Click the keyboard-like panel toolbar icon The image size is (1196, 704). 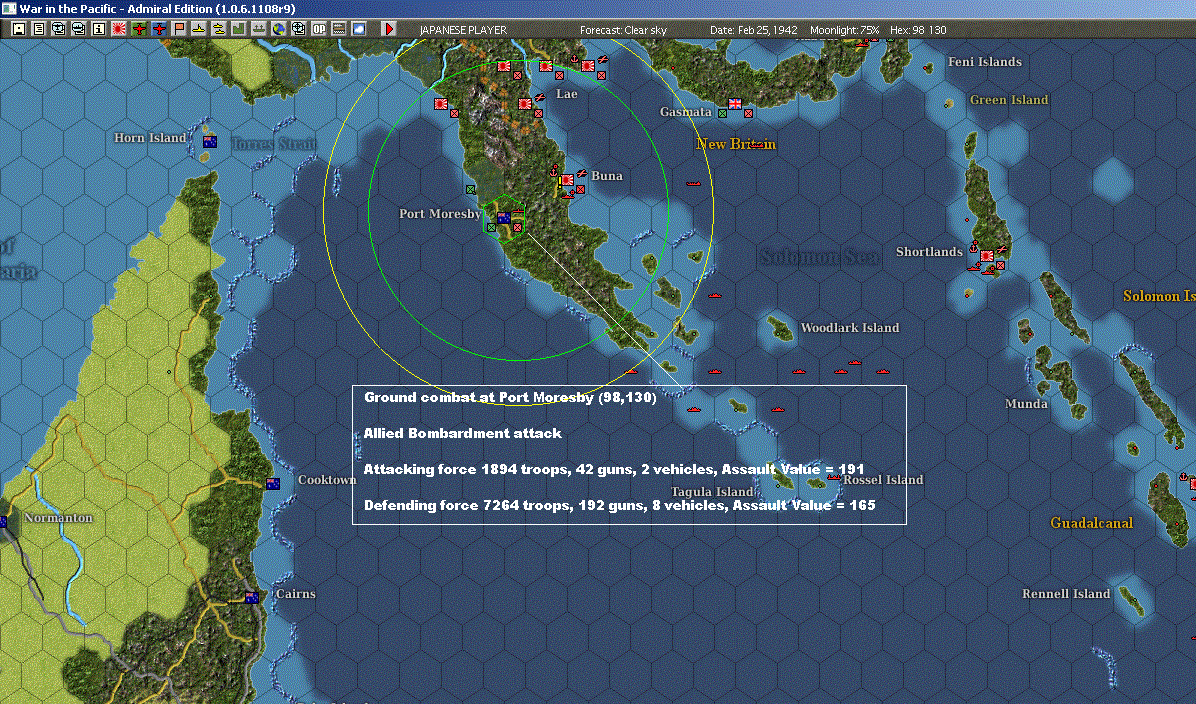tap(339, 29)
